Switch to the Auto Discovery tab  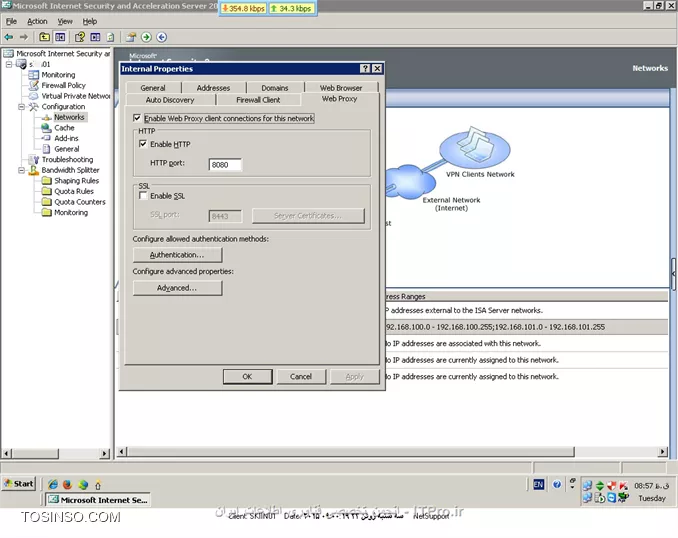point(170,100)
